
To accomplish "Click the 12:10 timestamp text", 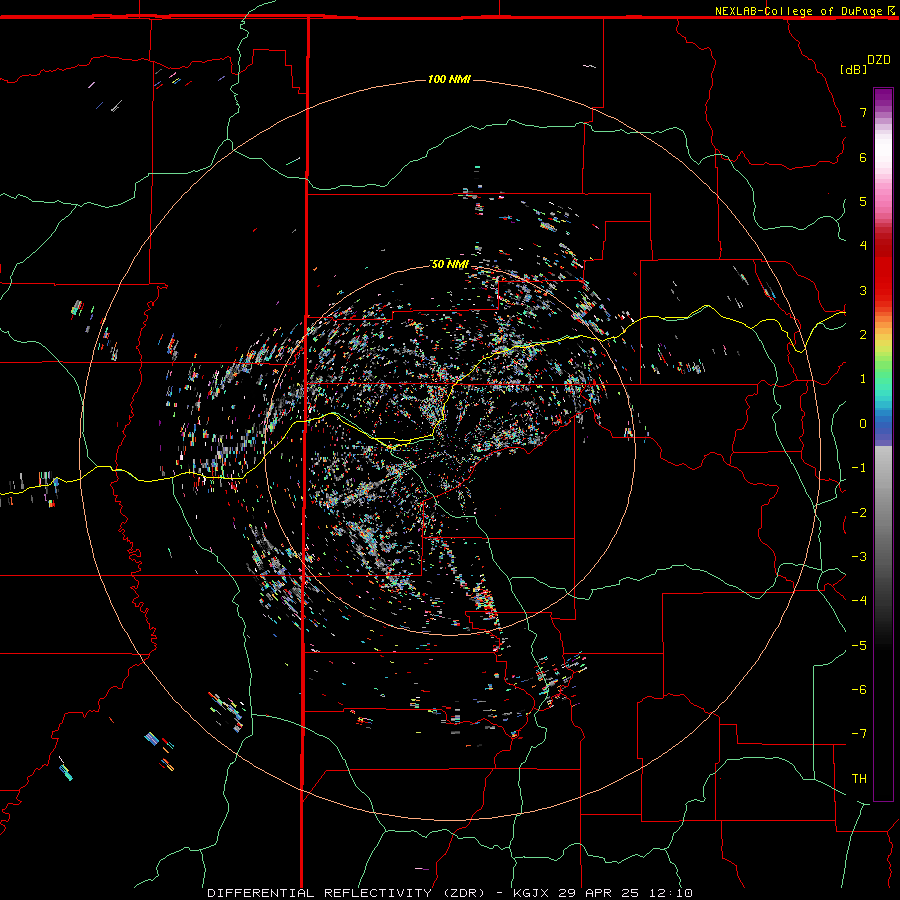I will pos(671,893).
